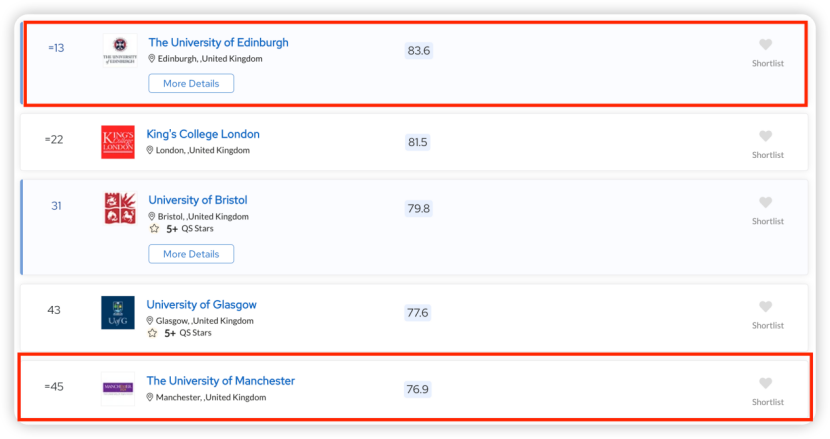The width and height of the screenshot is (830, 439).
Task: Expand More Details for University of Edinburgh
Action: tap(191, 84)
